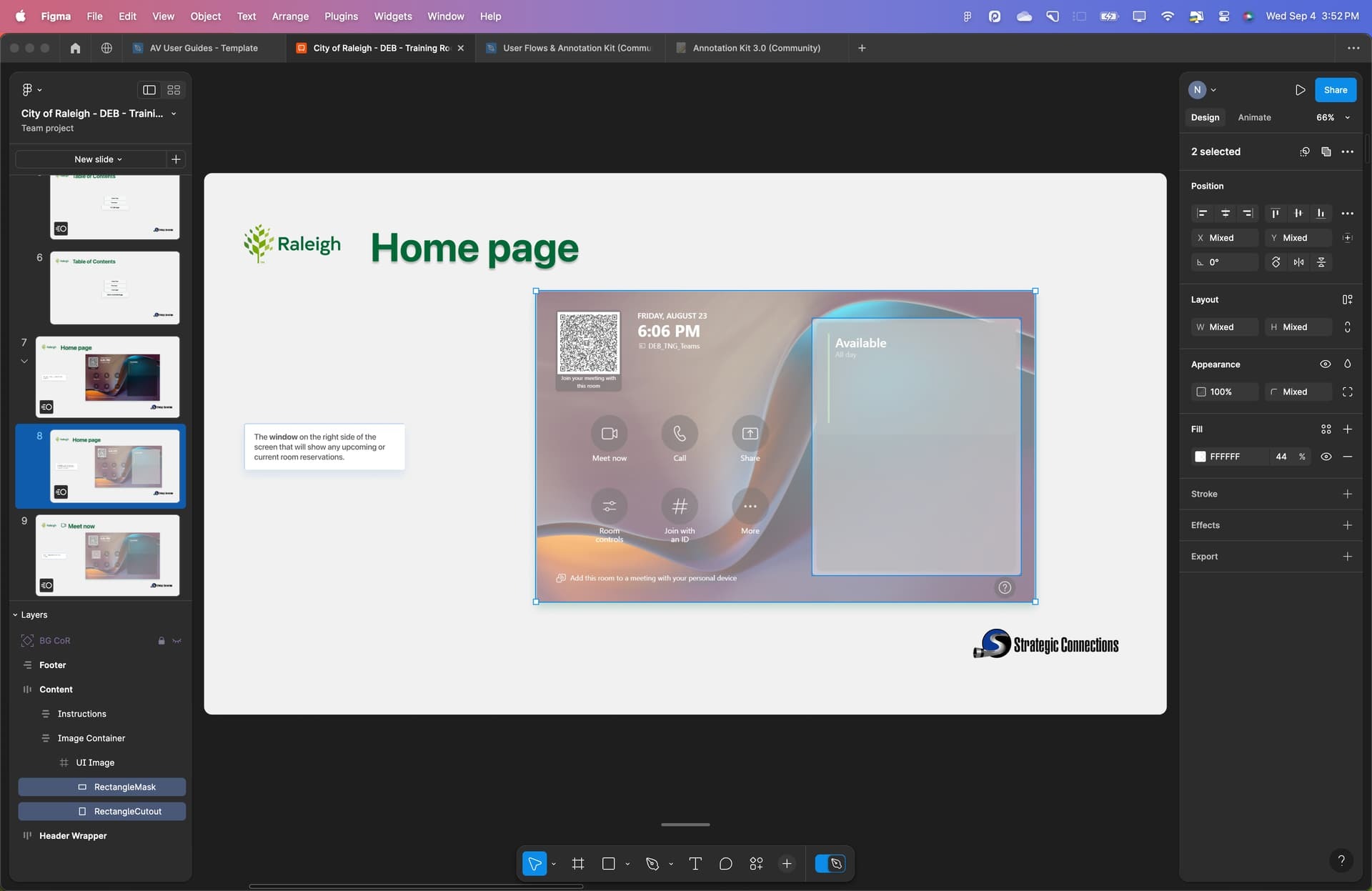Open the globe community icon
1372x891 pixels.
(x=106, y=48)
